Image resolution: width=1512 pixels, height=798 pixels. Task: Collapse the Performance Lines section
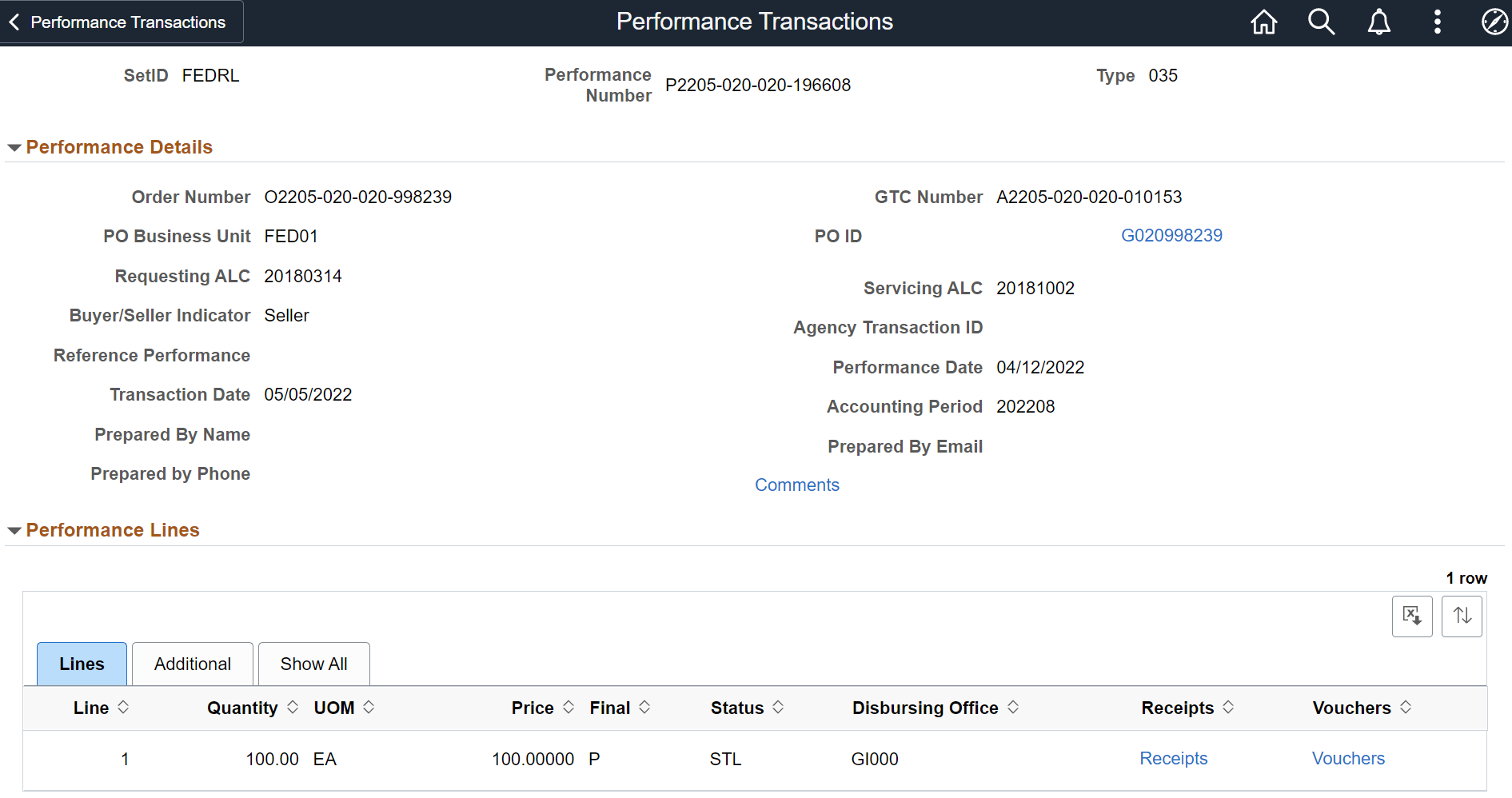[x=13, y=530]
